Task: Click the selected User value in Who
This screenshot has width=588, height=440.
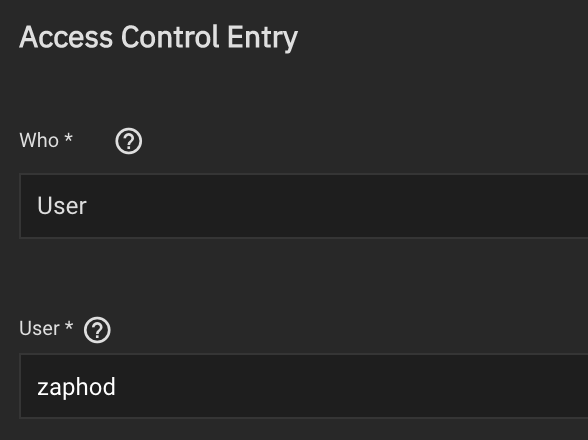Action: 62,206
